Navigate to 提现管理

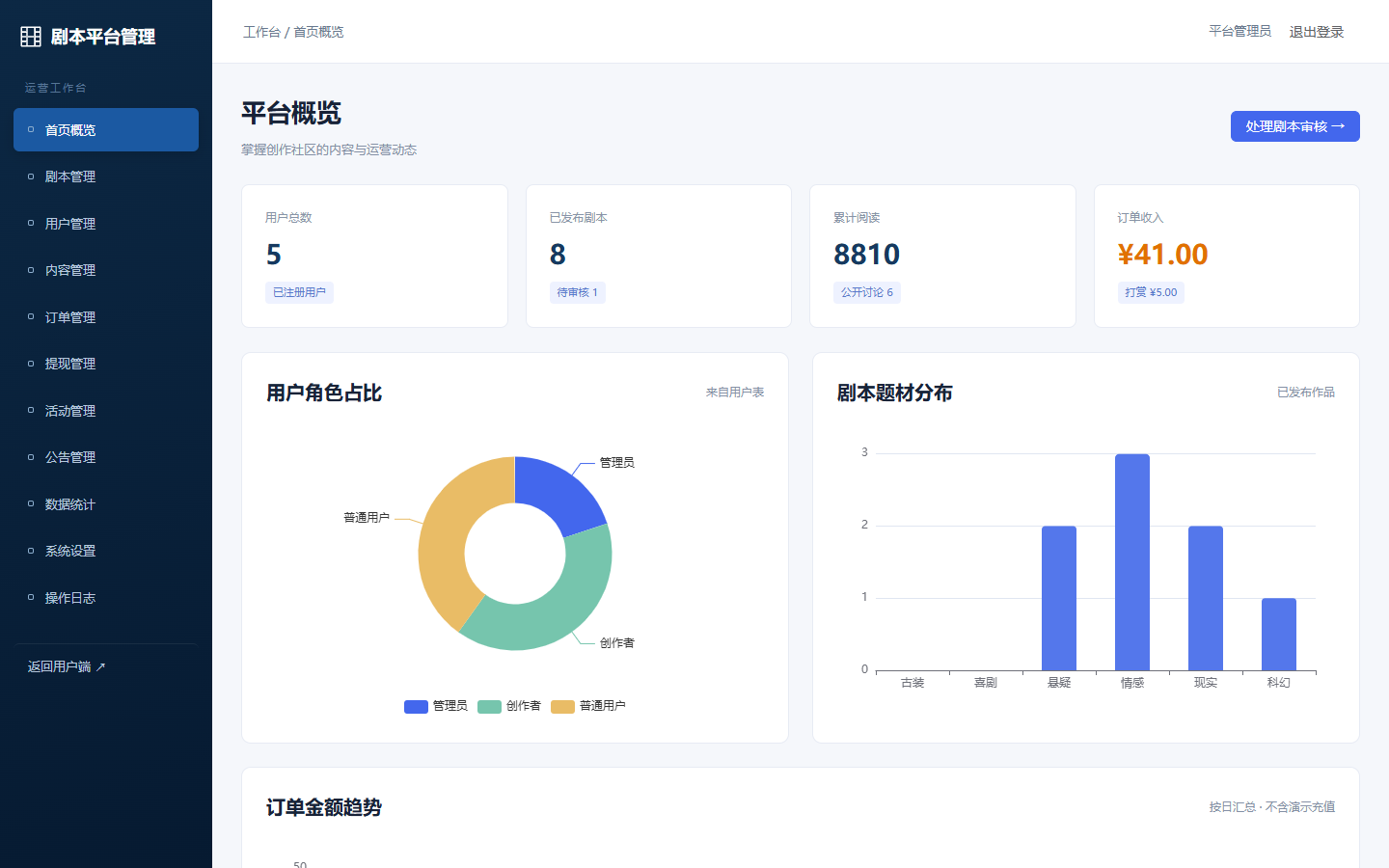pos(106,364)
